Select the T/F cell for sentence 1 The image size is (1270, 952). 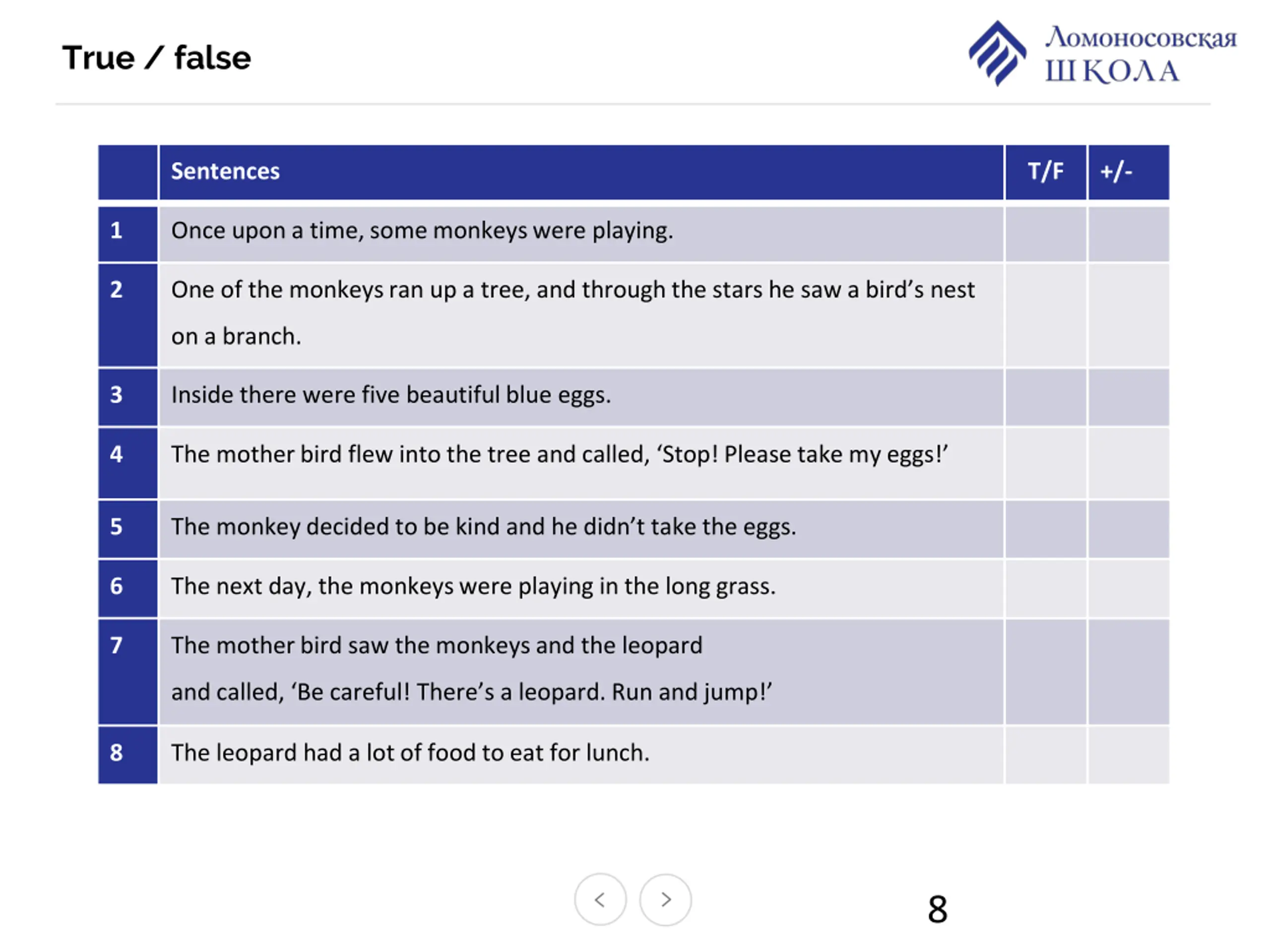[1045, 234]
